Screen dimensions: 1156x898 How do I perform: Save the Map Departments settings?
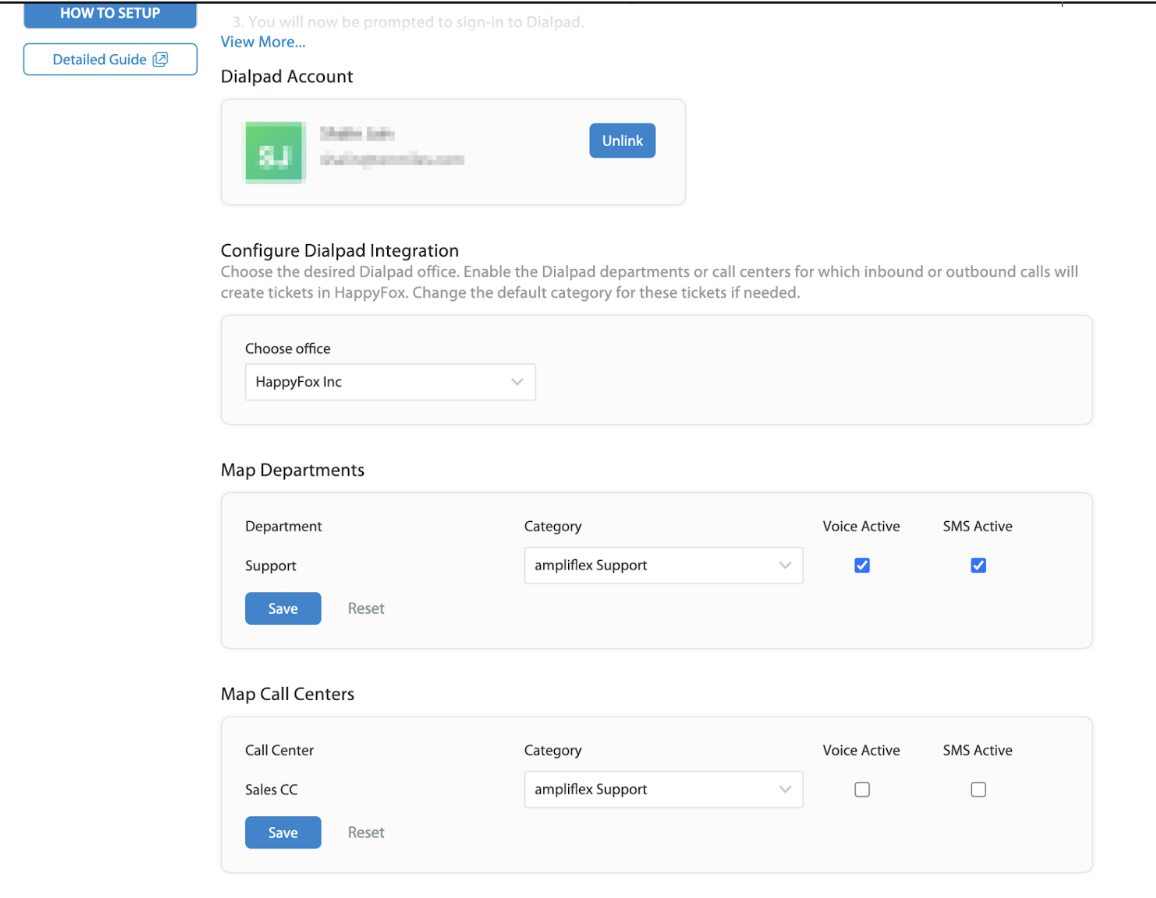[x=283, y=608]
